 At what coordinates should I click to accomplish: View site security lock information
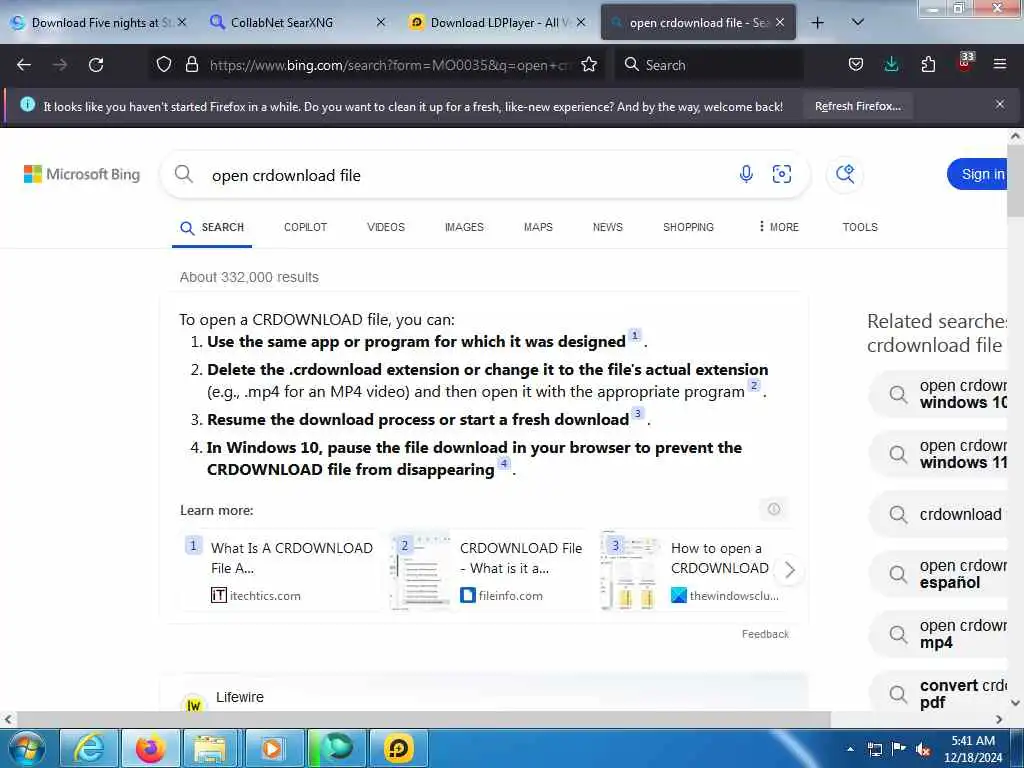pos(191,64)
